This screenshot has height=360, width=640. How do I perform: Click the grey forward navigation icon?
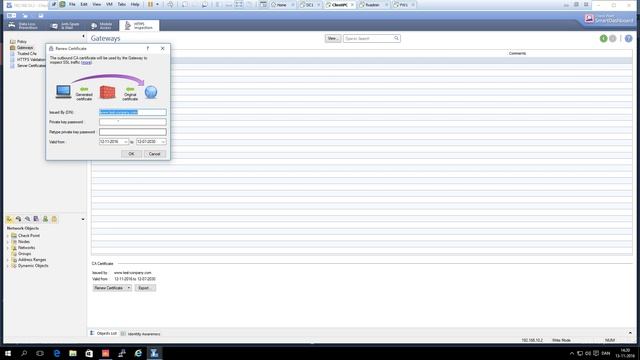tap(613, 38)
